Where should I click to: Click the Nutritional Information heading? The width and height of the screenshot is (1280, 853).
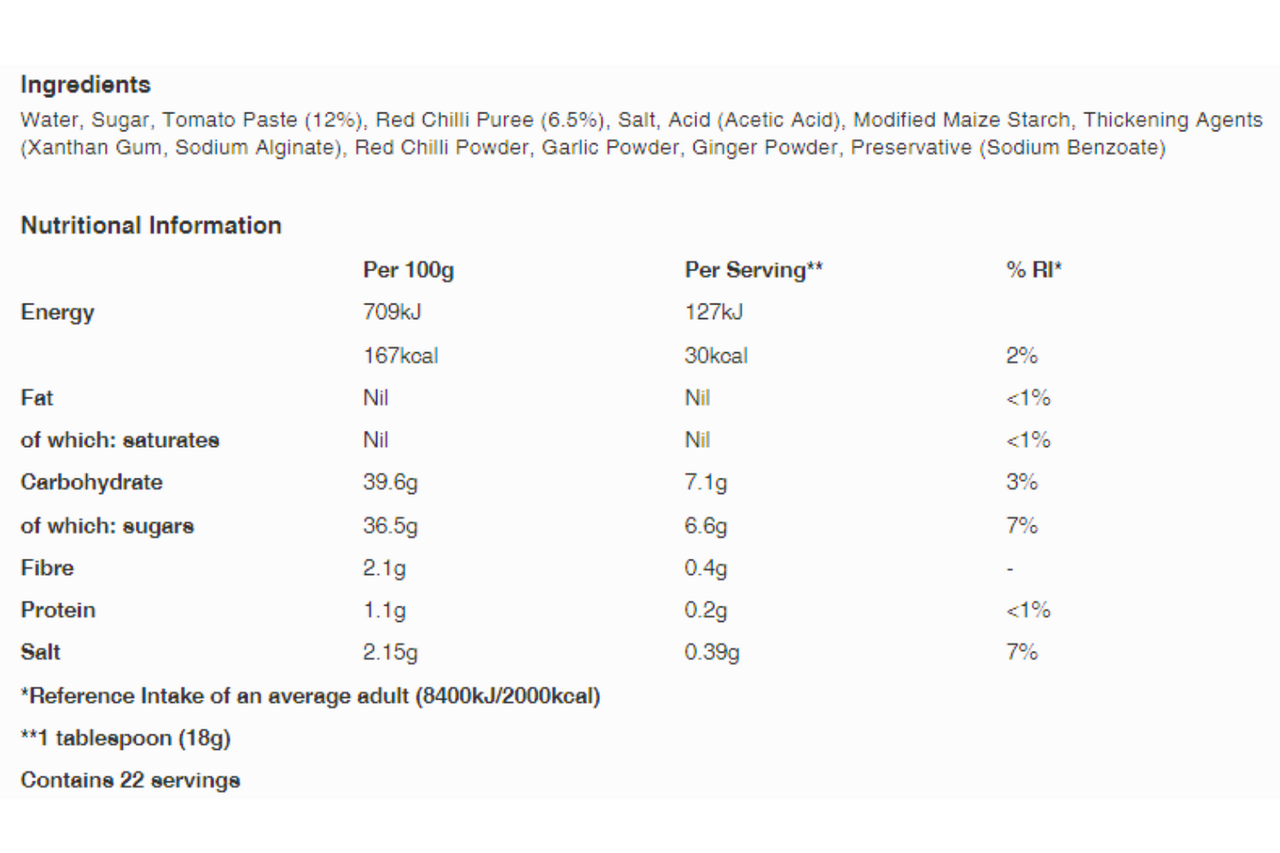click(151, 225)
